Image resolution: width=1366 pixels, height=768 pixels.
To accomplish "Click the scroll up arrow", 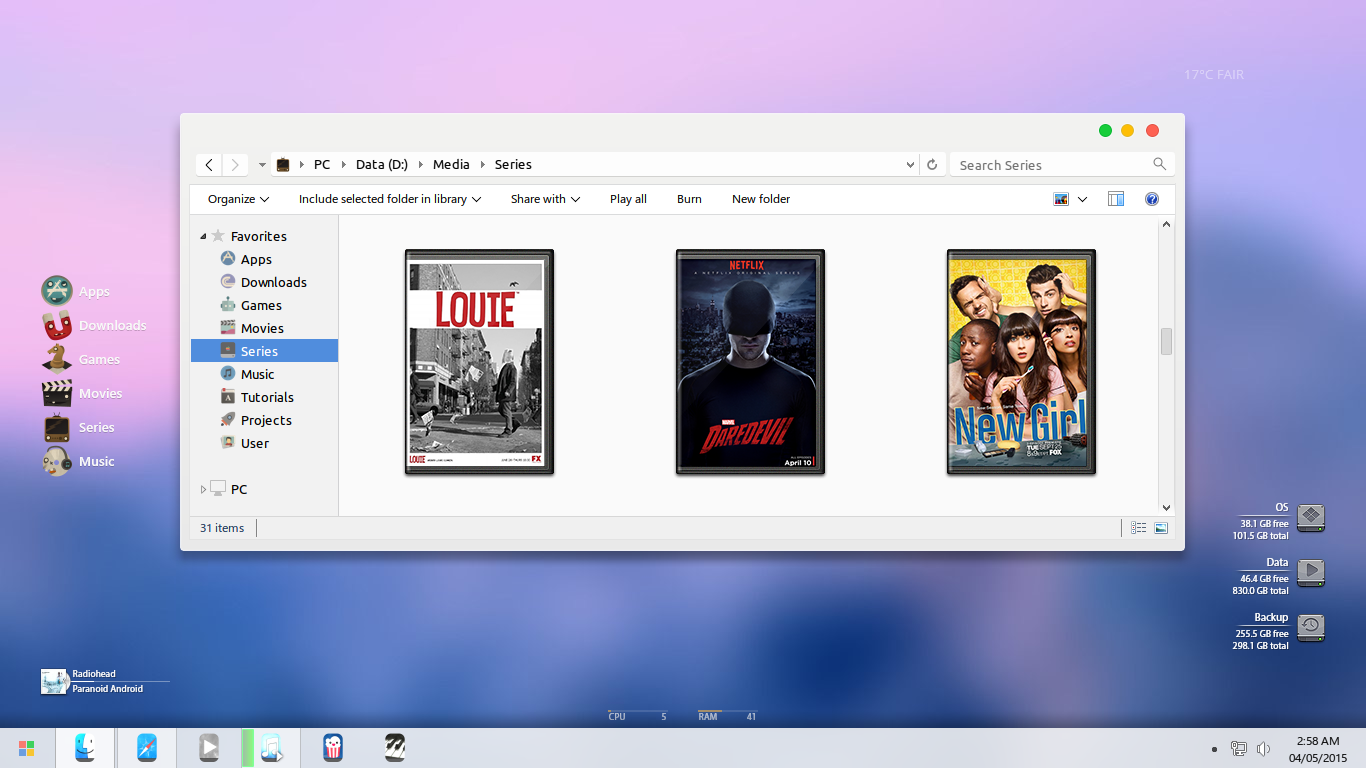I will click(1166, 225).
